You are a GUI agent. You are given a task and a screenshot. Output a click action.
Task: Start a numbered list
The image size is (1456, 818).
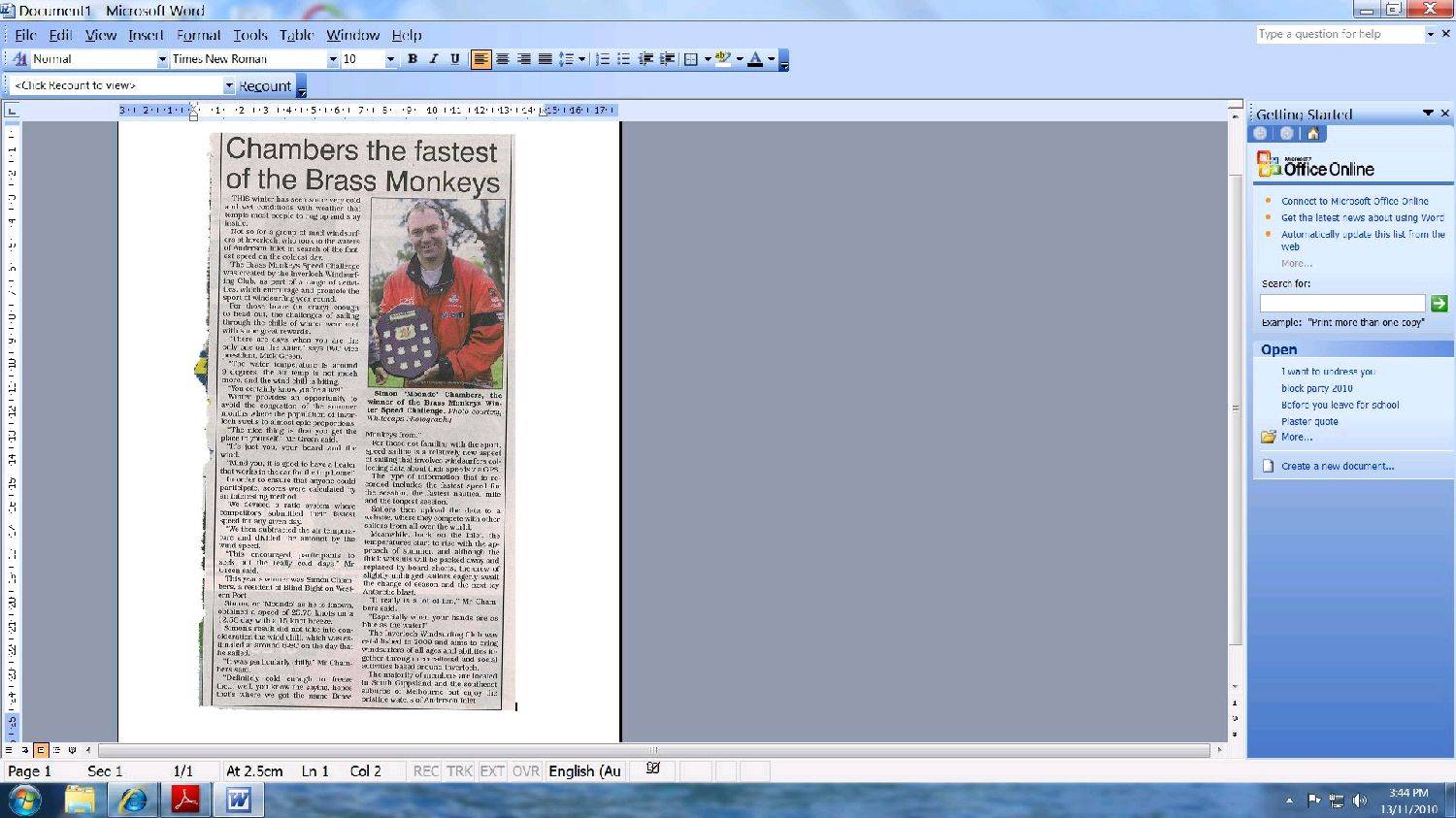pyautogui.click(x=603, y=59)
